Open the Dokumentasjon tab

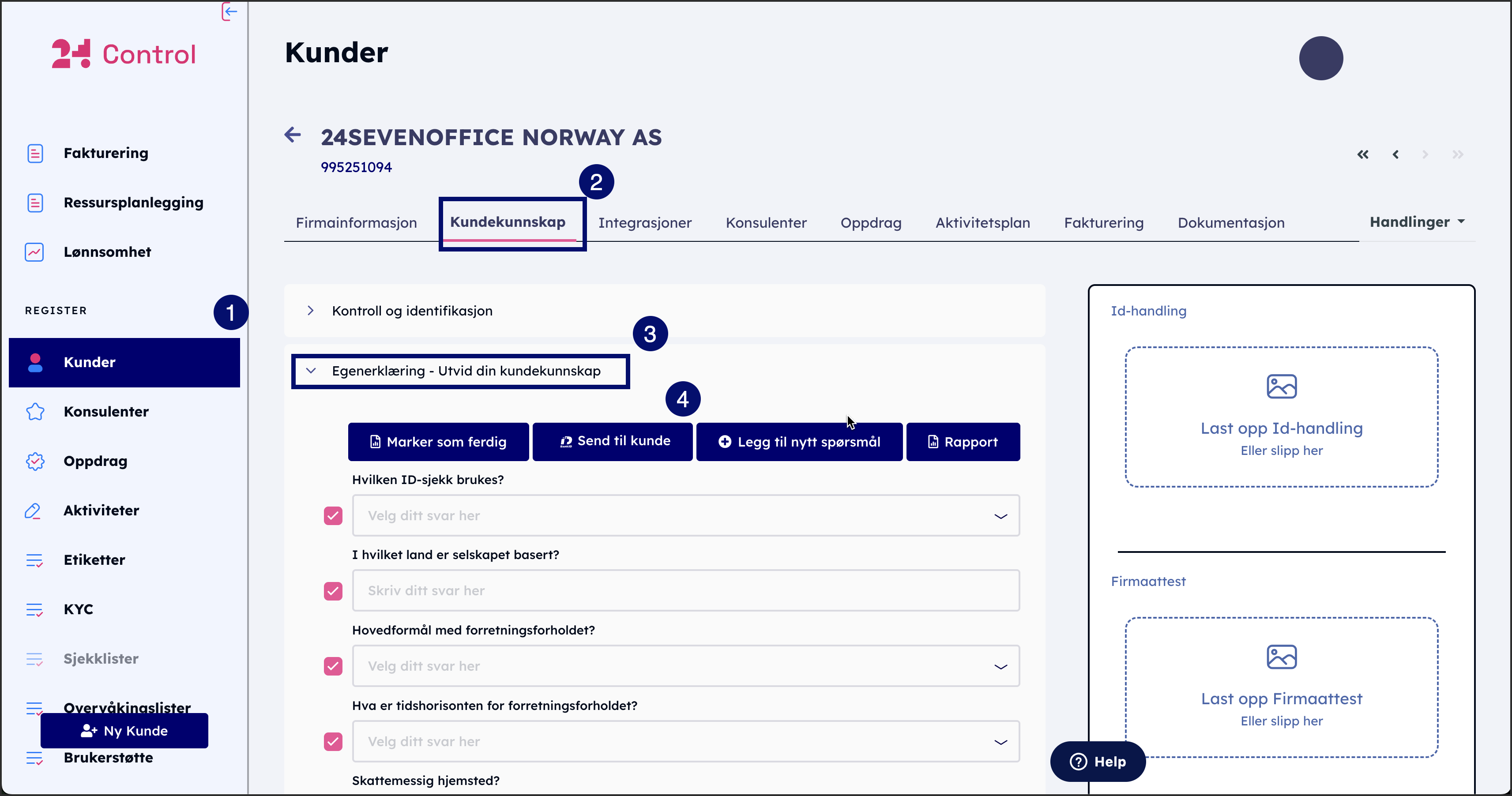click(1231, 223)
